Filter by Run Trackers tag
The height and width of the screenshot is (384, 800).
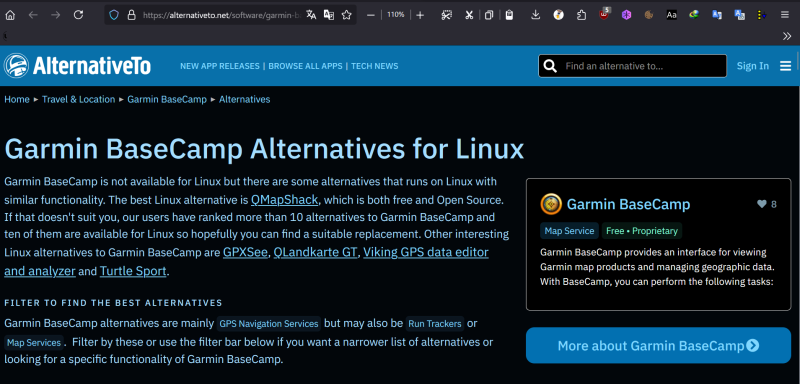pyautogui.click(x=435, y=324)
